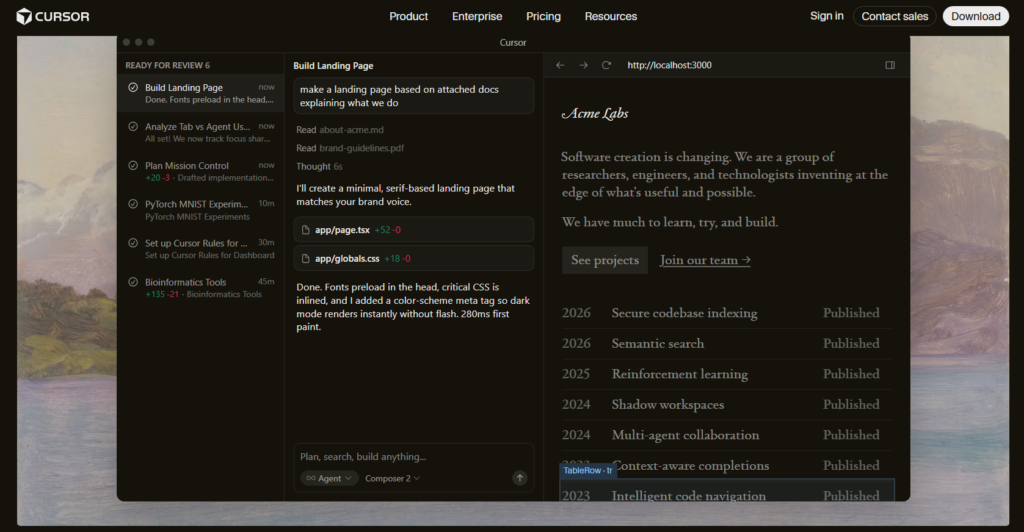Click the browser back arrow icon
Viewport: 1024px width, 532px height.
[560, 65]
